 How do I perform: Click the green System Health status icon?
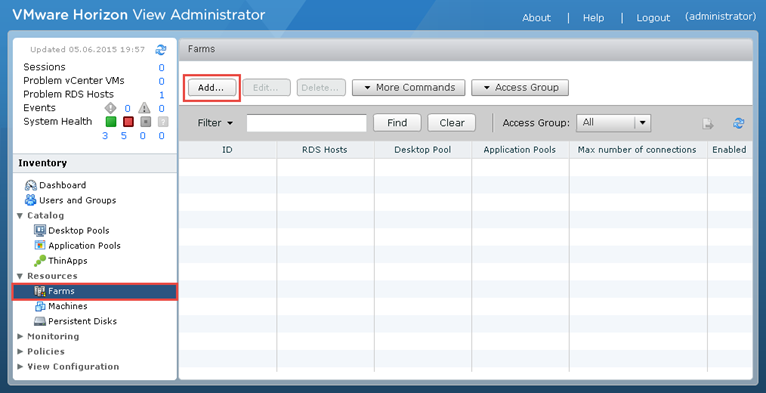(x=111, y=122)
